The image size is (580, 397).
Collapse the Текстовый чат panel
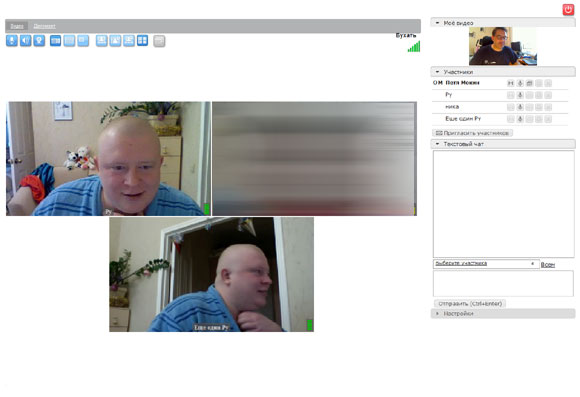(503, 144)
